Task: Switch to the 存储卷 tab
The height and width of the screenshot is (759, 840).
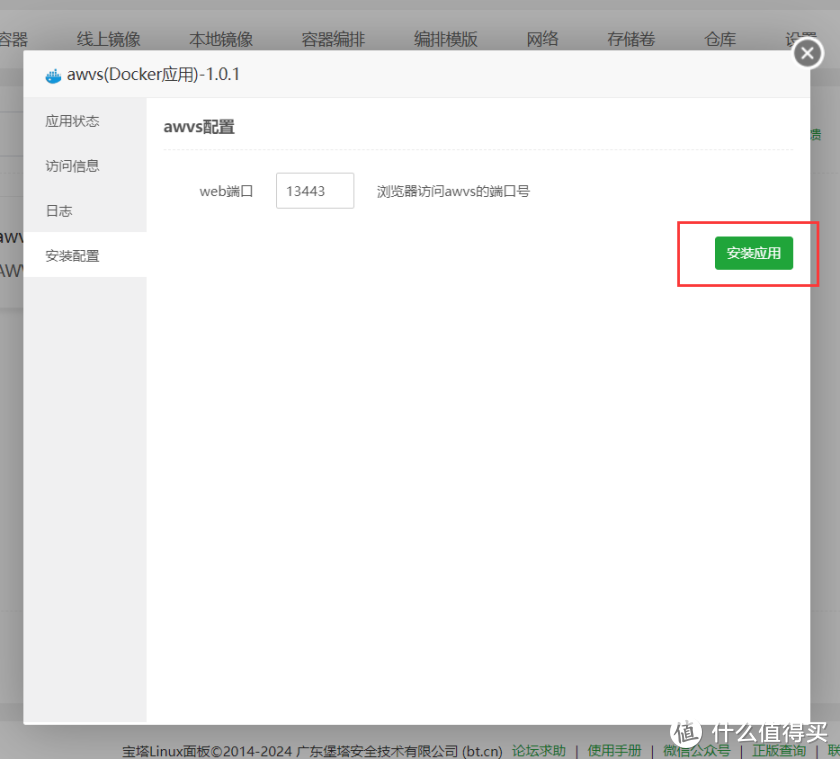Action: [630, 38]
